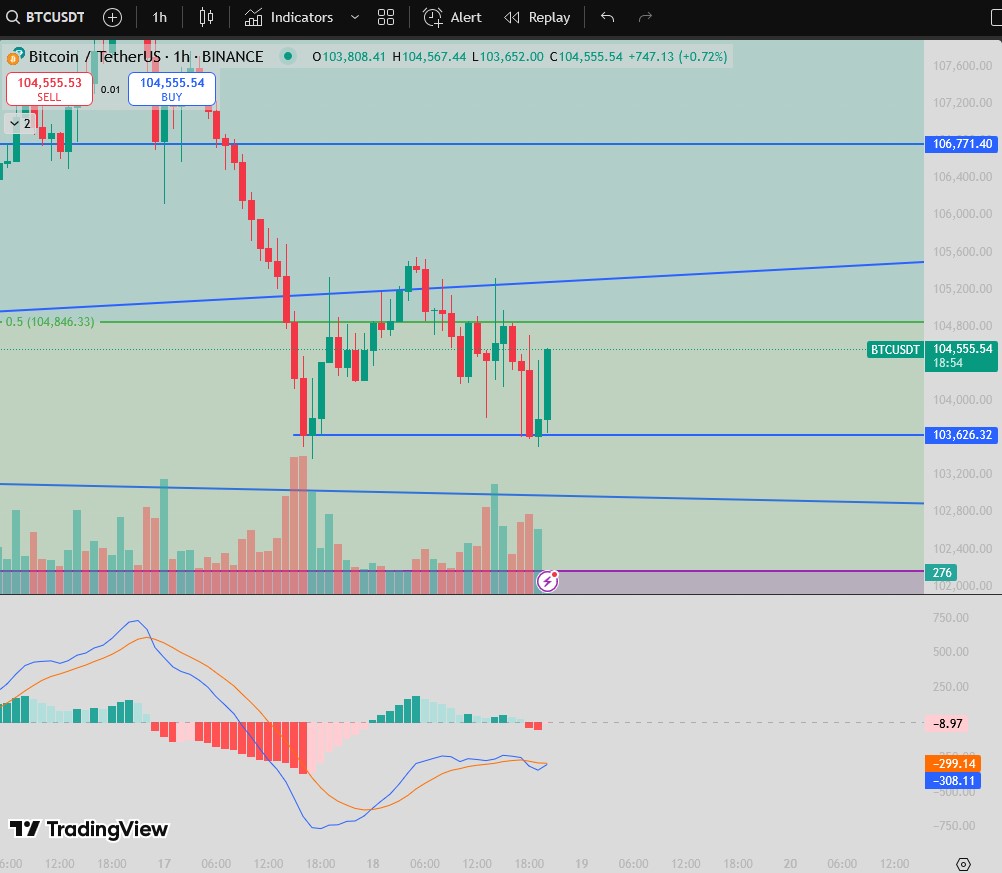
Task: Open the Indicators dialog
Action: (289, 17)
